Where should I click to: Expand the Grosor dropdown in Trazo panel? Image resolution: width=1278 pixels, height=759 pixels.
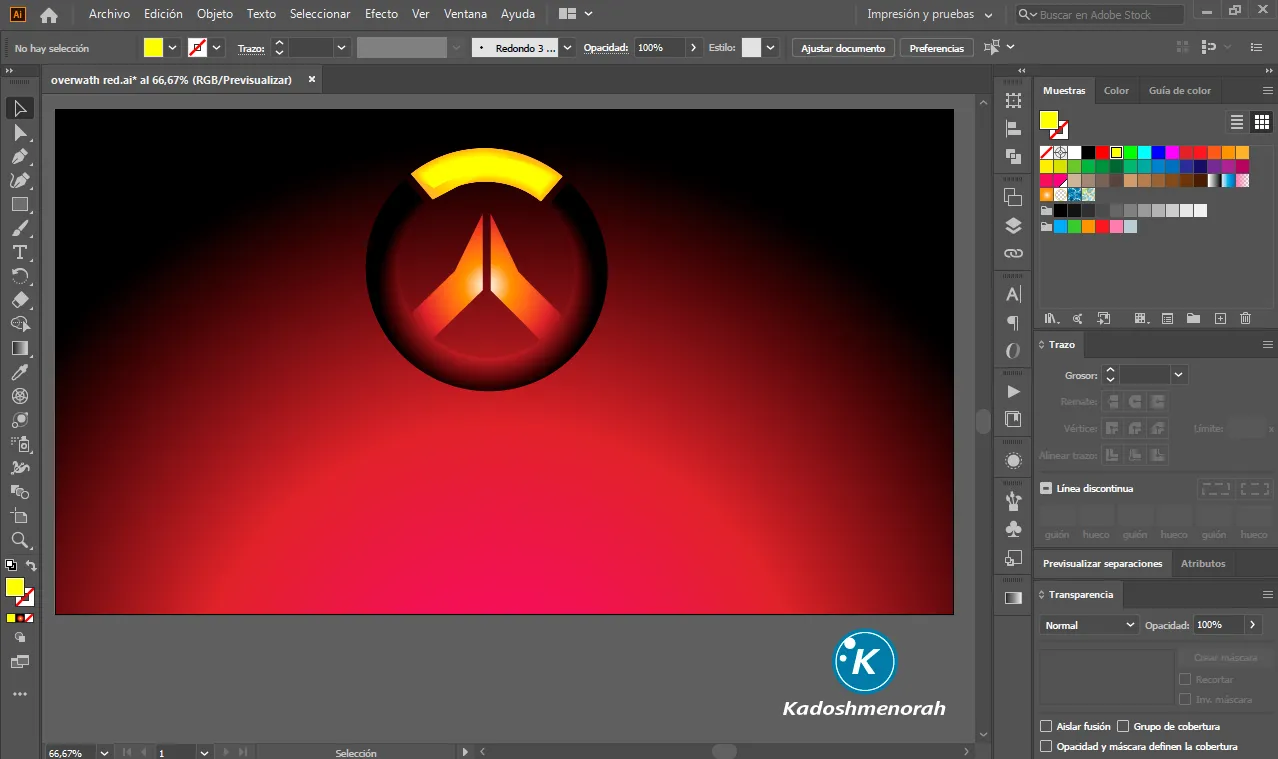[1179, 375]
